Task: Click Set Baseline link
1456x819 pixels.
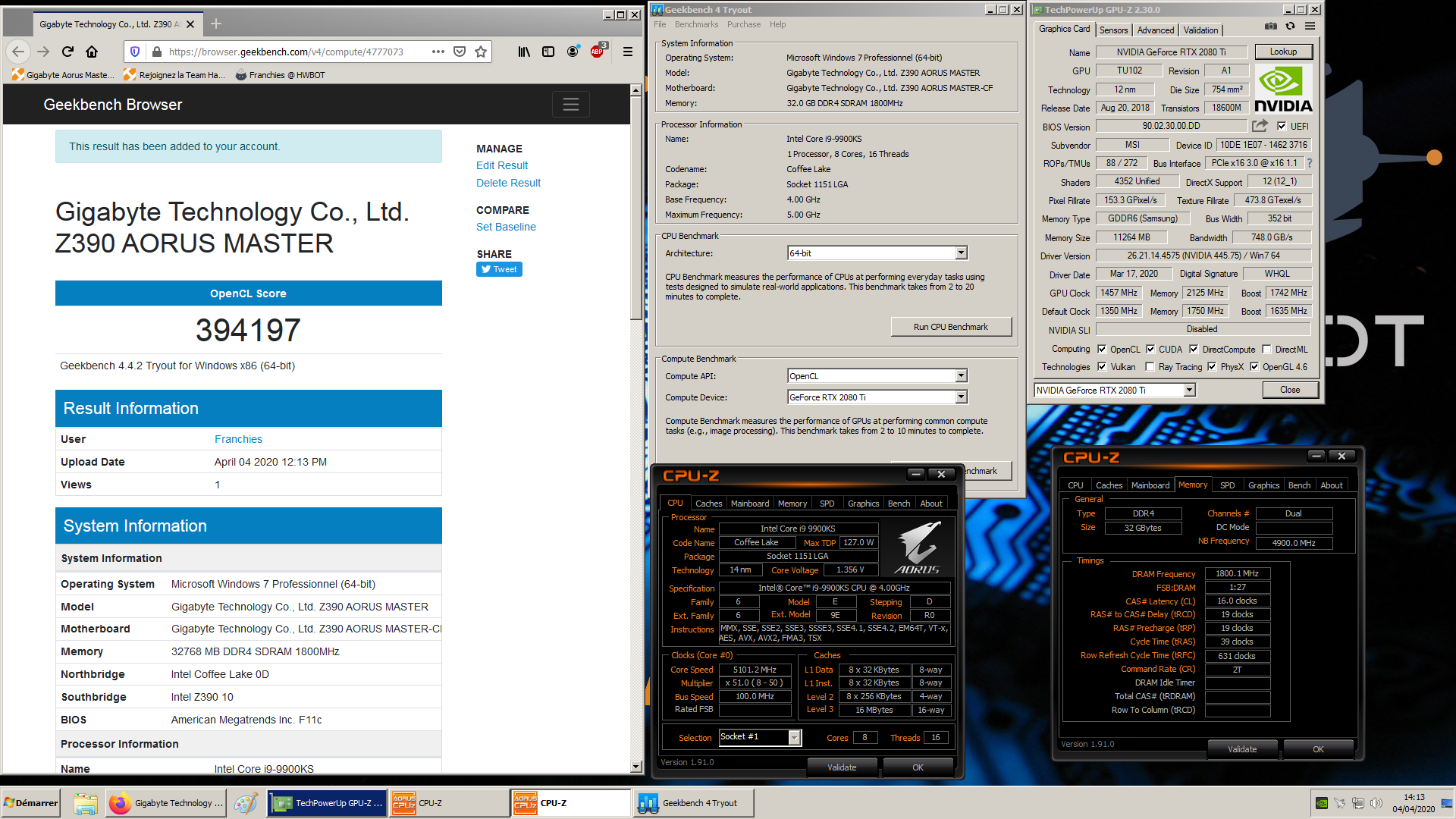Action: (x=506, y=227)
